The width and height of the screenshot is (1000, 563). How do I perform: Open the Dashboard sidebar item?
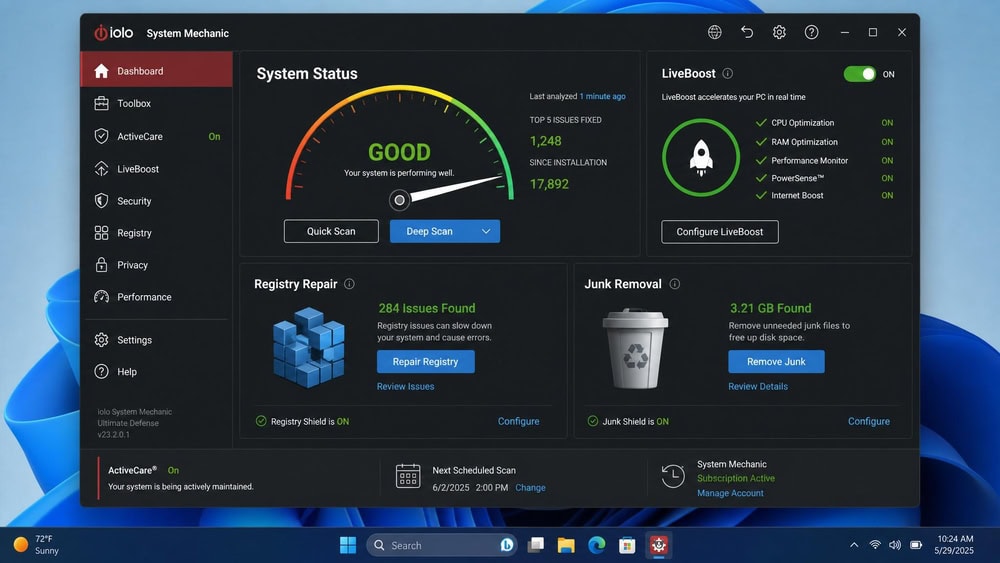pos(156,70)
